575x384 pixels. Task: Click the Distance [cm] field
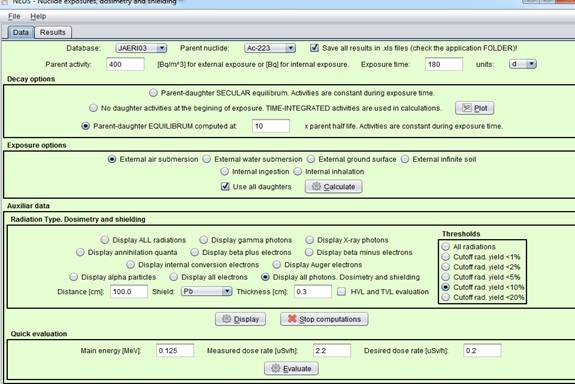tap(129, 292)
